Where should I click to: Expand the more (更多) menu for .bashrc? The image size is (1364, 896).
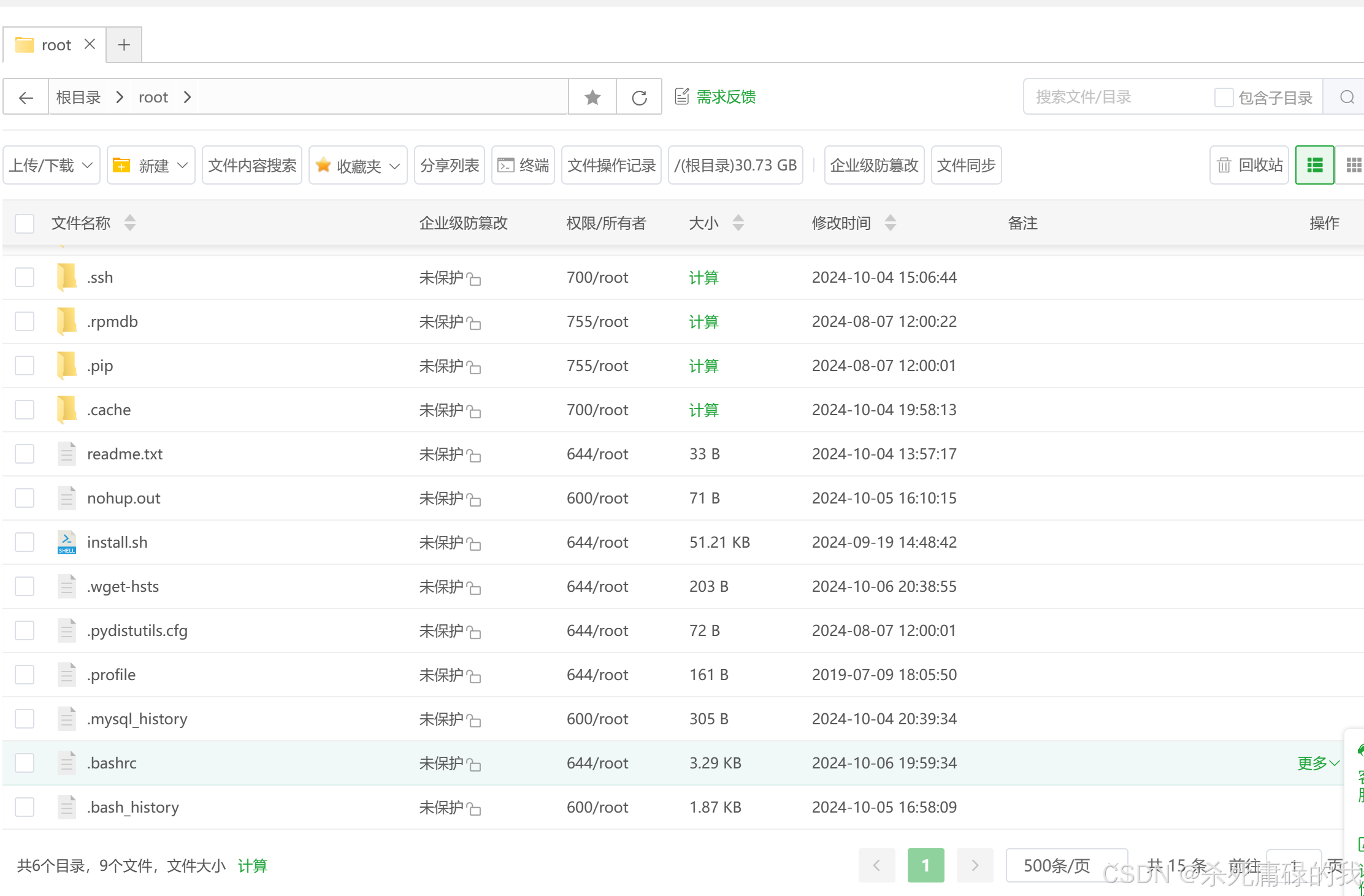coord(1318,763)
